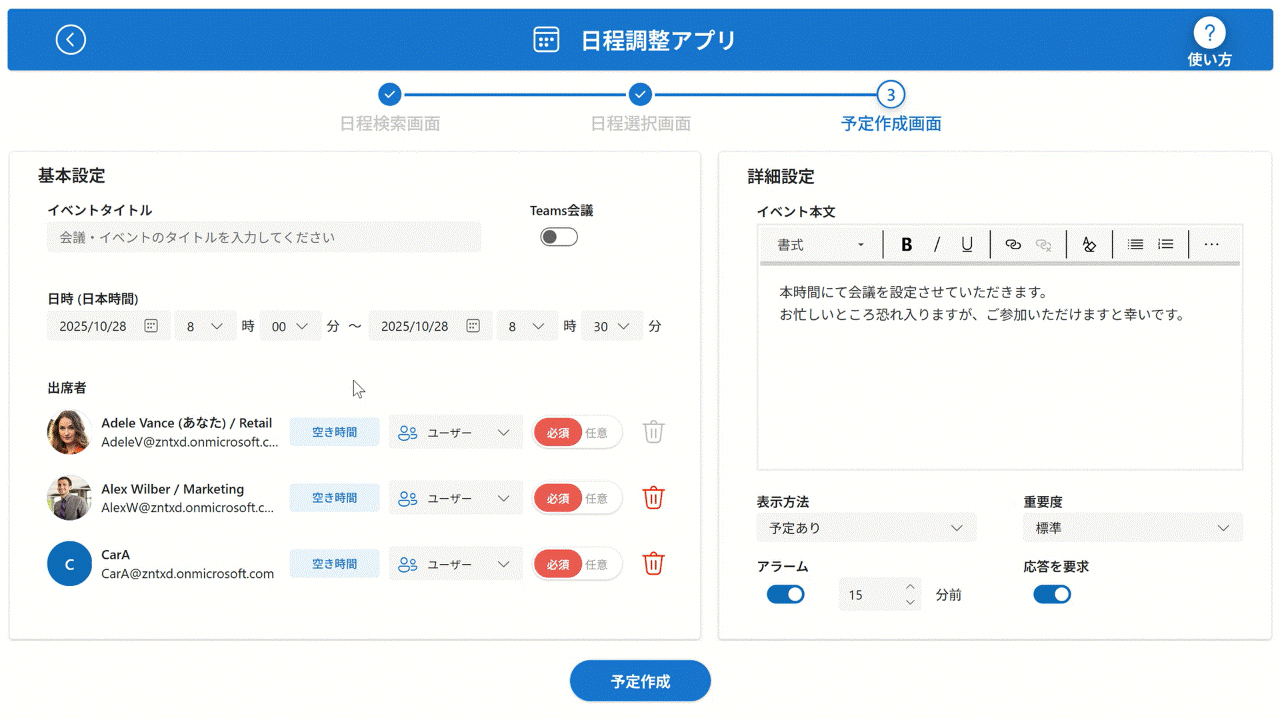Turn off the アラーム switch
This screenshot has height=720, width=1280.
point(785,595)
